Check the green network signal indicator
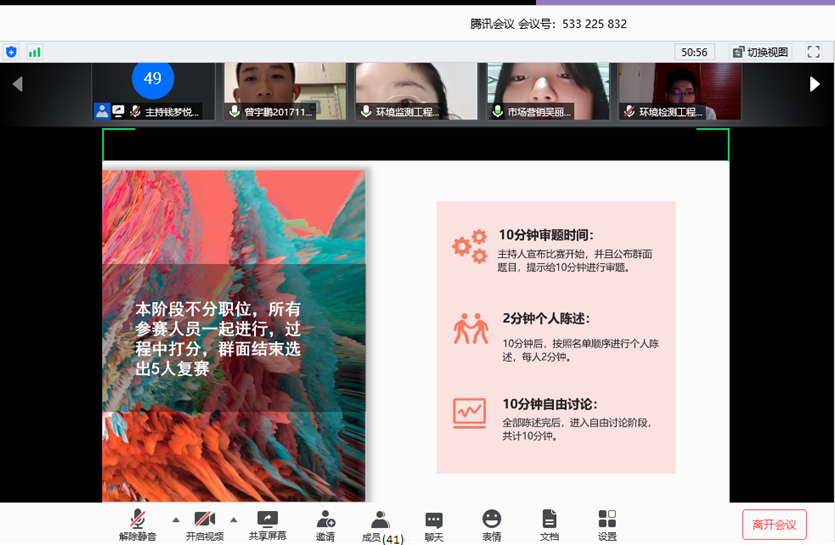This screenshot has width=835, height=545. [x=35, y=52]
